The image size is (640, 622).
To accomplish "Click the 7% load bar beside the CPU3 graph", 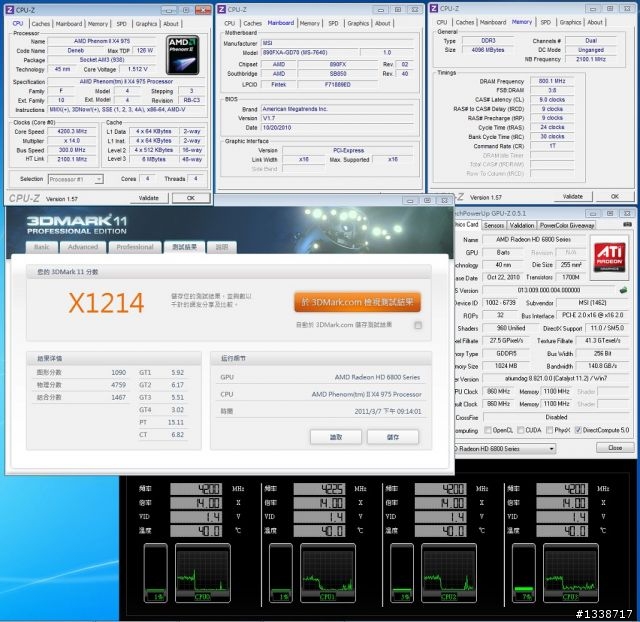I will click(524, 573).
